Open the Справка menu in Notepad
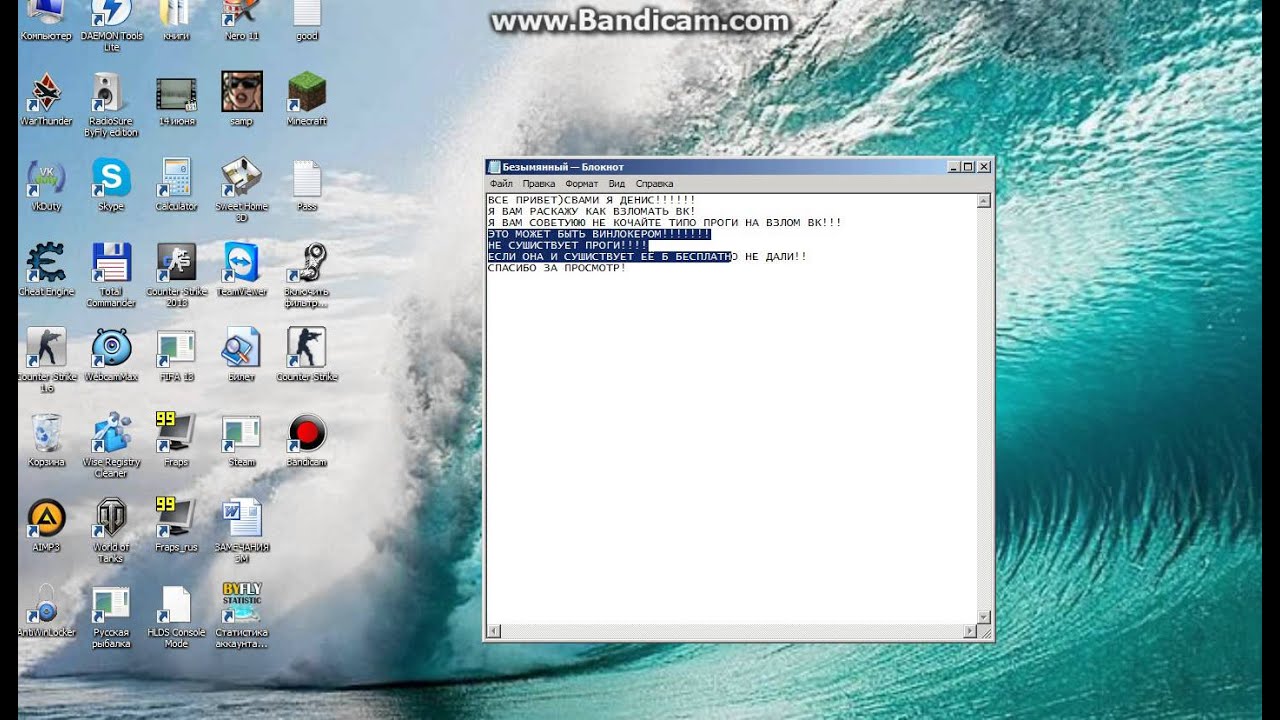1280x720 pixels. coord(654,184)
